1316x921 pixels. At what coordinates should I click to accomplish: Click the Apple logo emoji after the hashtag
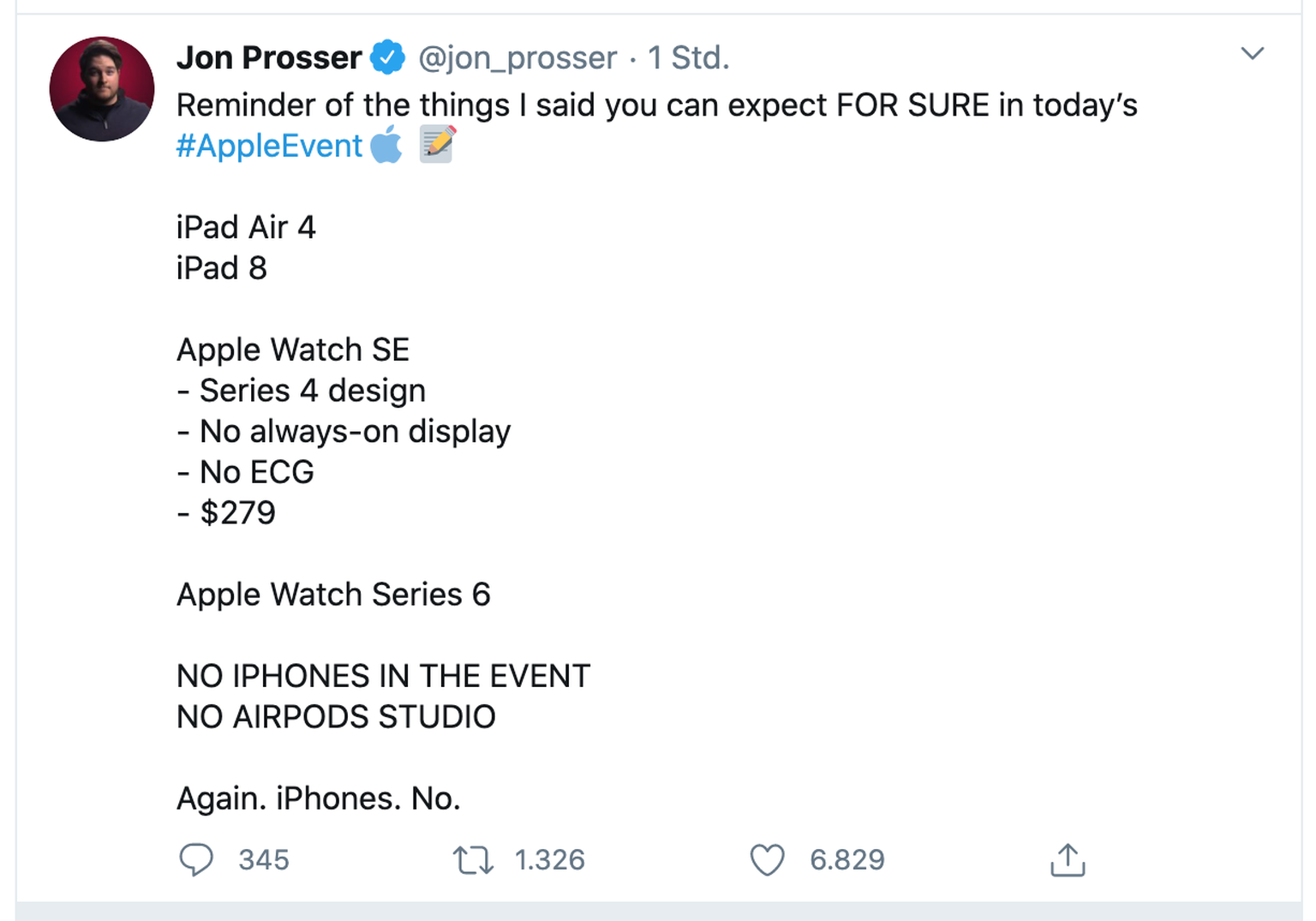click(386, 145)
